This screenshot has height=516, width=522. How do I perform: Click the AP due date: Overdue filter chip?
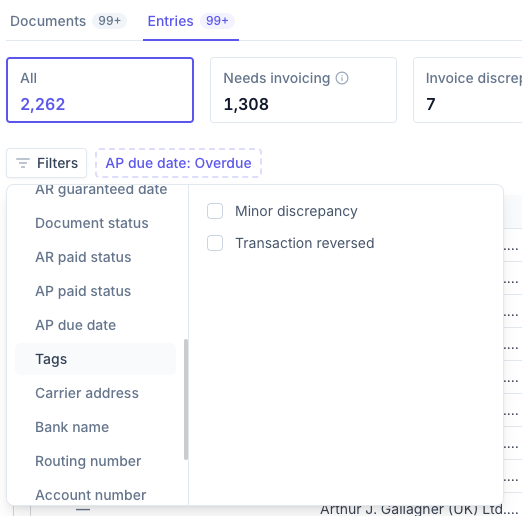click(178, 163)
